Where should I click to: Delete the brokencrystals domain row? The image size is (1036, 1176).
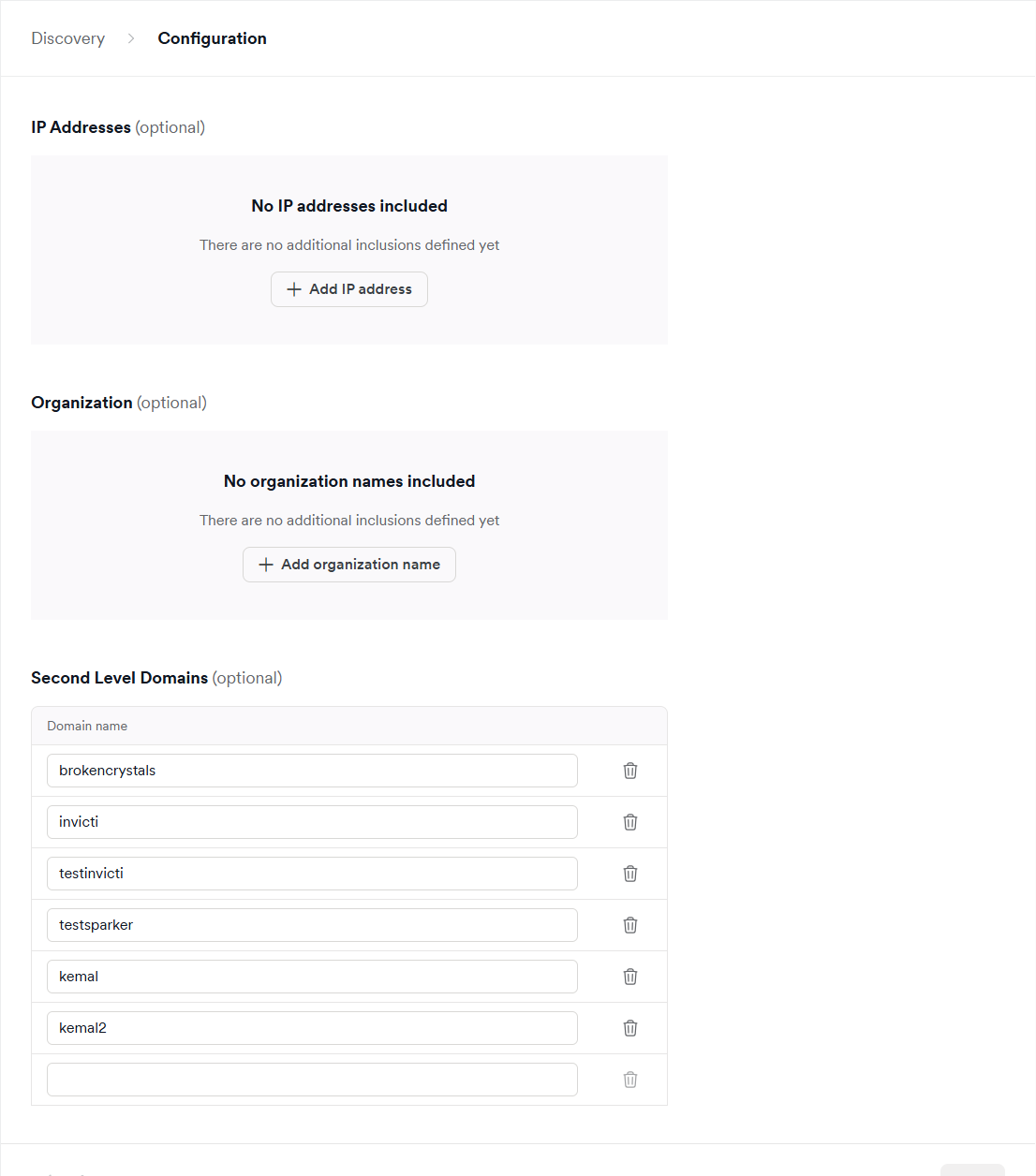630,771
